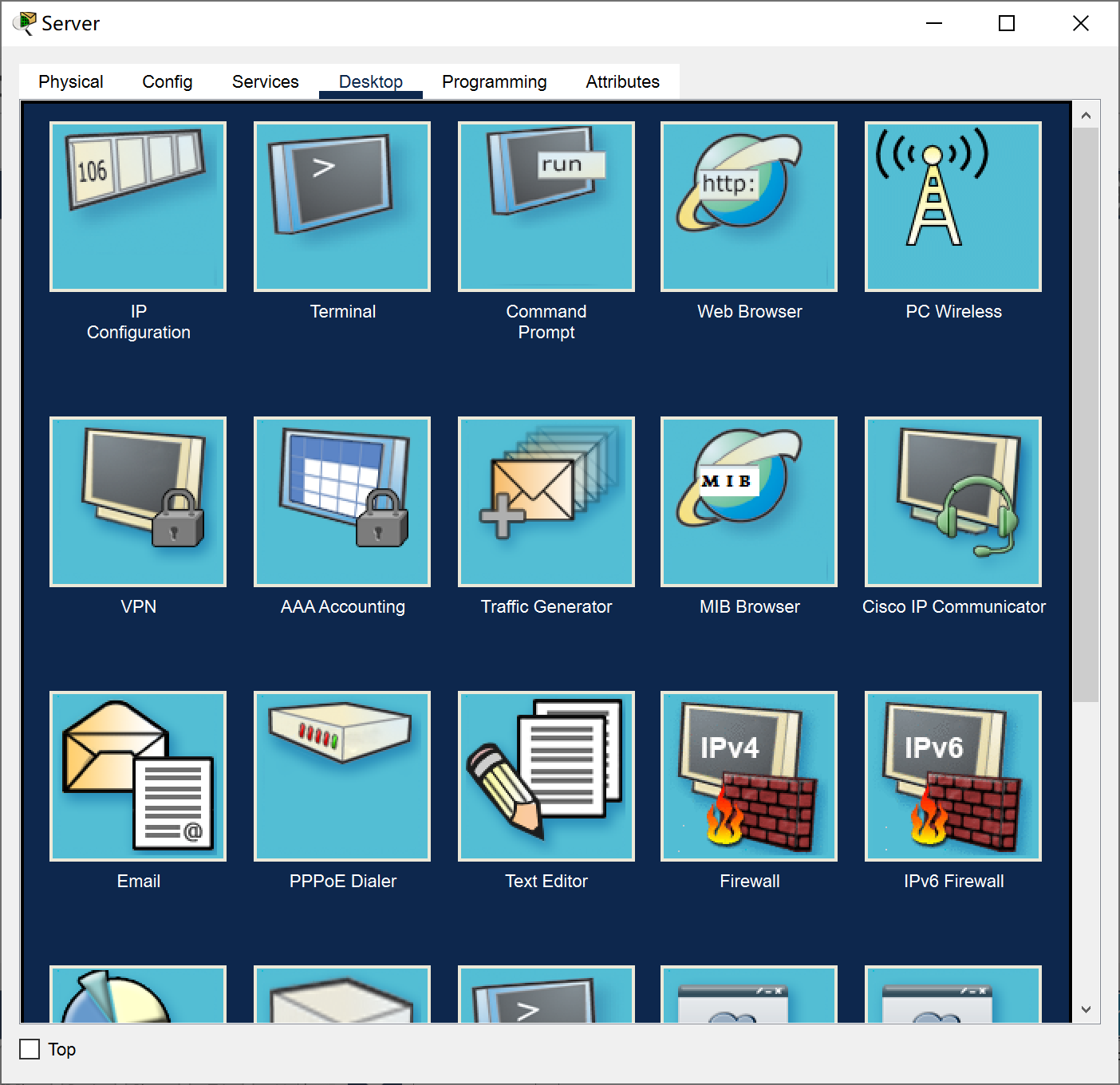This screenshot has width=1120, height=1085.
Task: Open the IPv4 Firewall settings
Action: [749, 776]
